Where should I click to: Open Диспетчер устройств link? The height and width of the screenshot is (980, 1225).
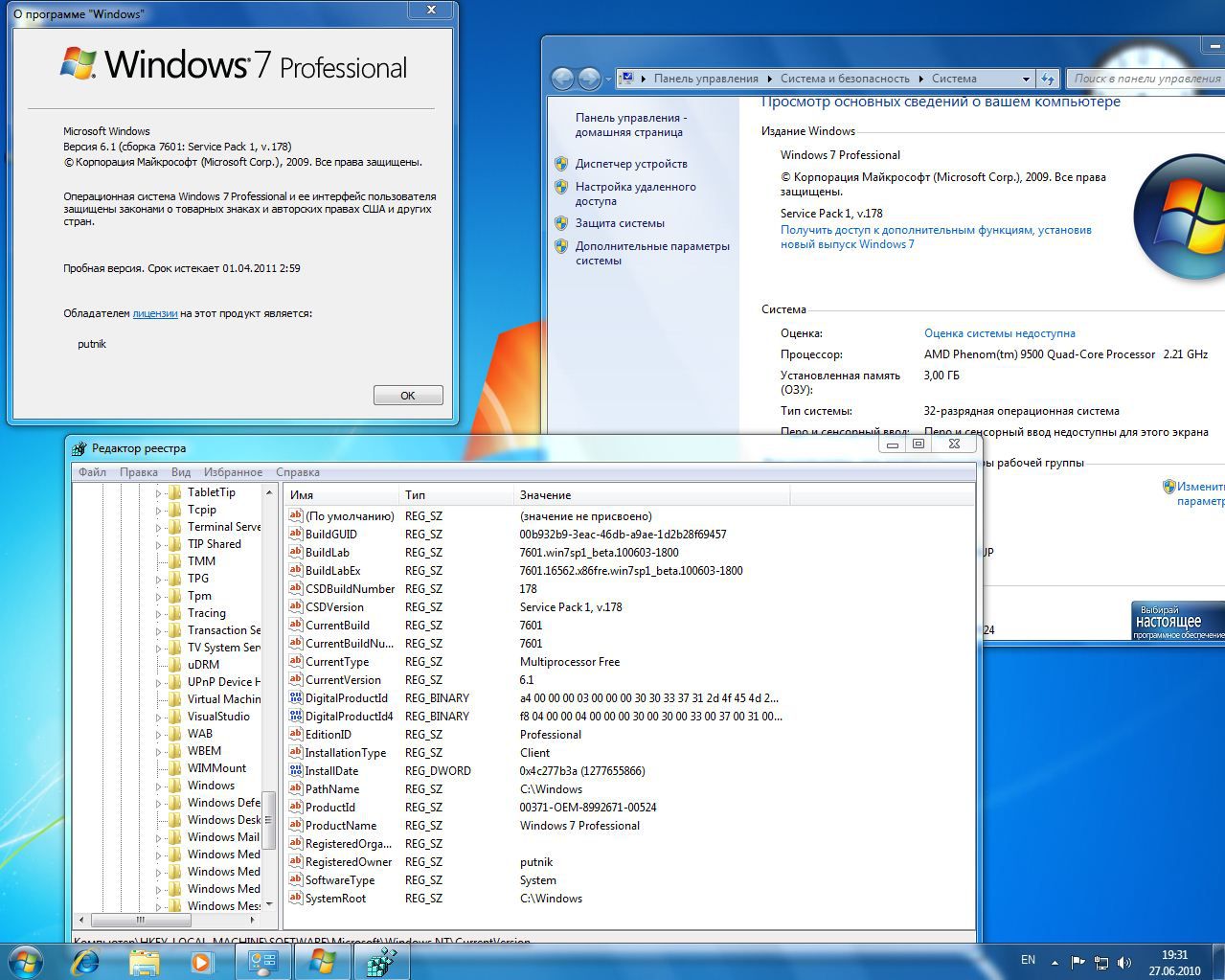pyautogui.click(x=630, y=164)
